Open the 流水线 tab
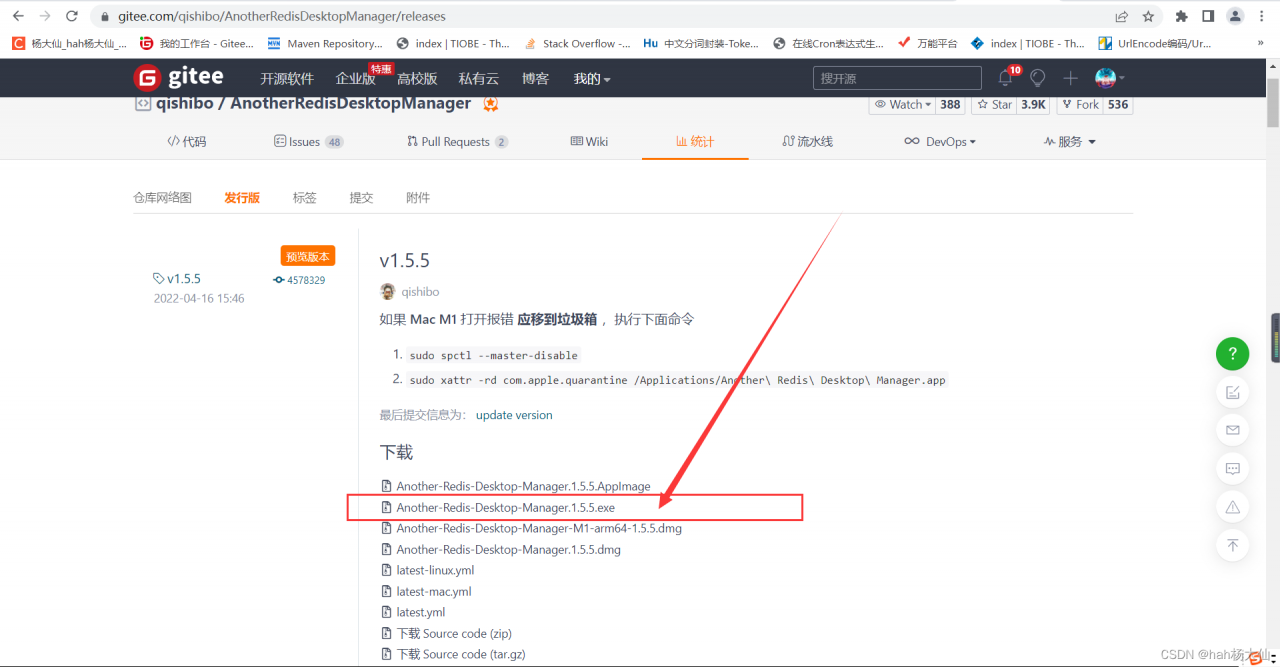The height and width of the screenshot is (667, 1280). pyautogui.click(x=808, y=142)
